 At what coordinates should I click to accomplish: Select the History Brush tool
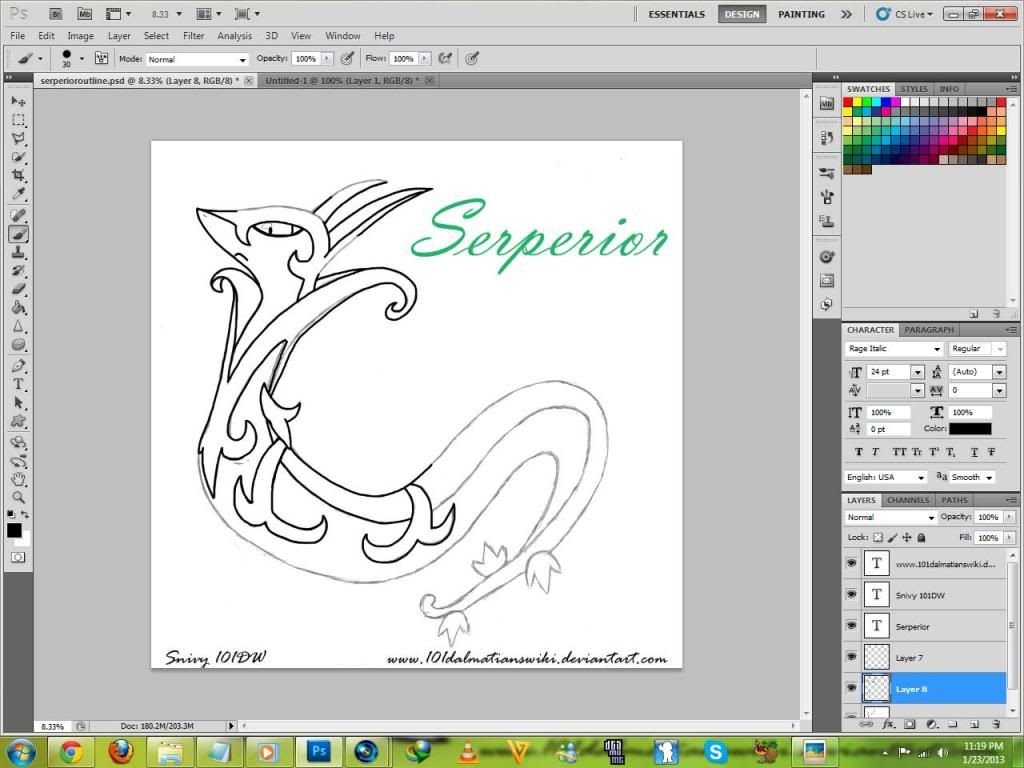click(18, 270)
